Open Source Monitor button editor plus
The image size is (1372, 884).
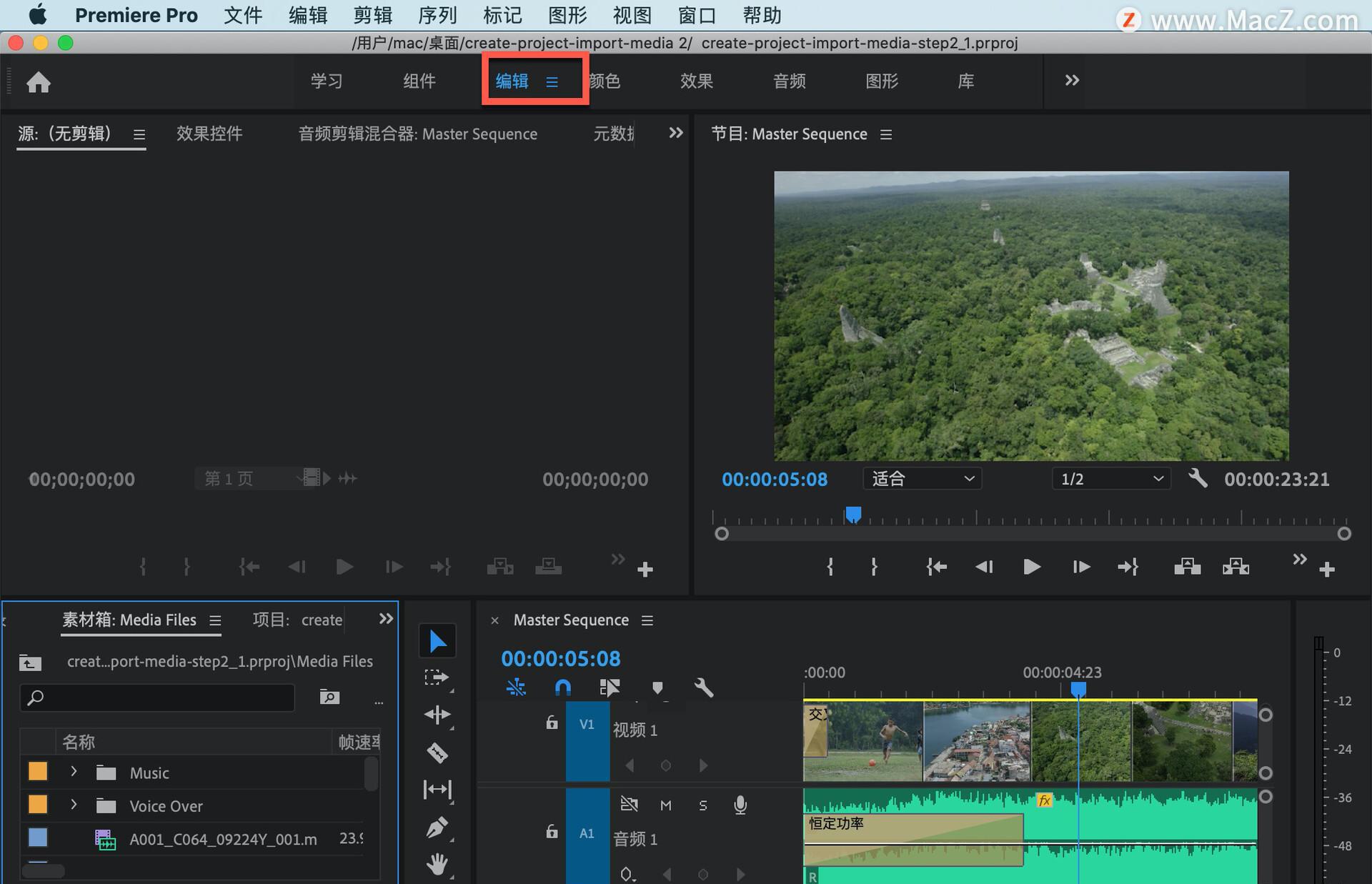645,570
